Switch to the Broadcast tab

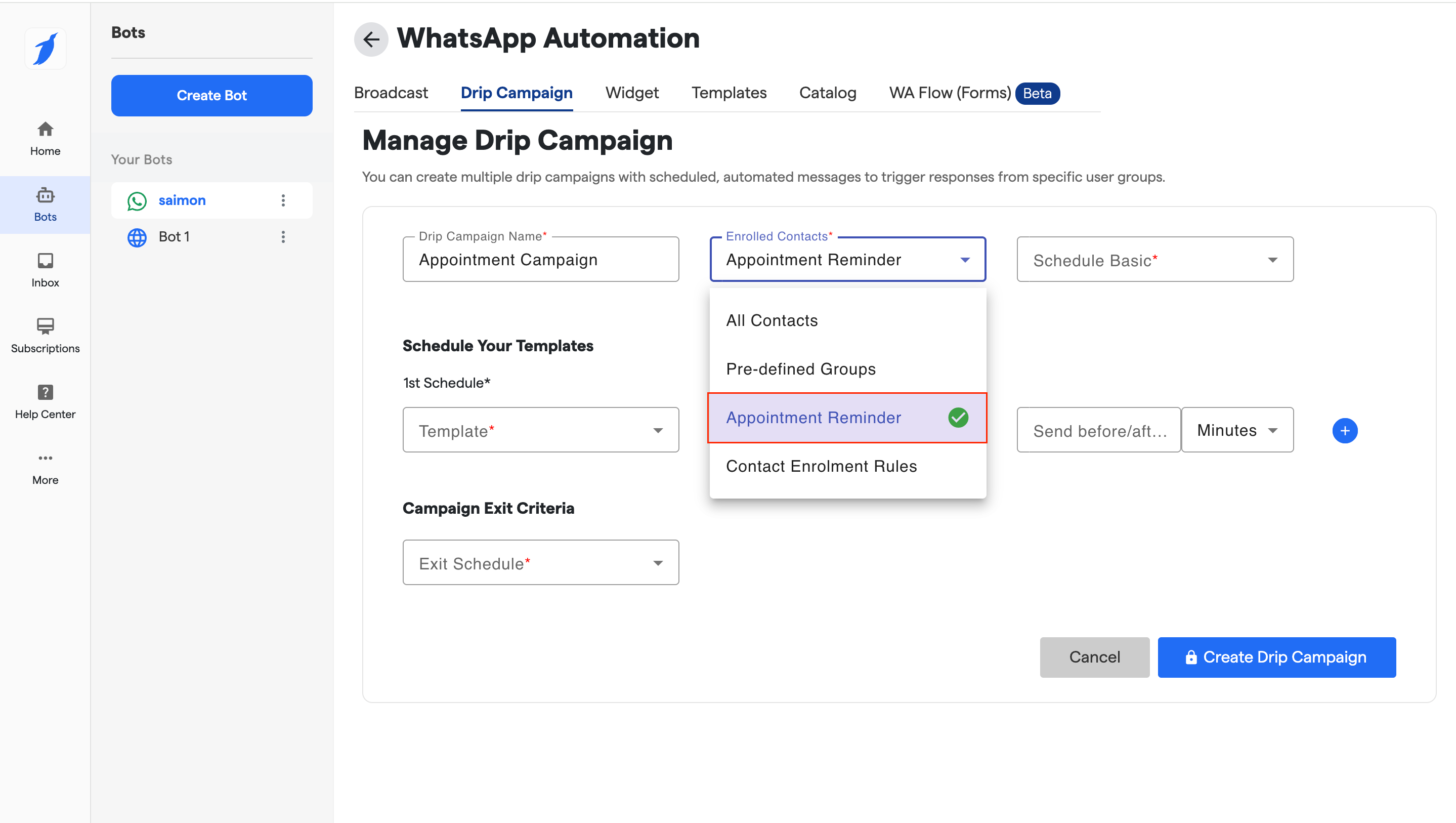[391, 93]
